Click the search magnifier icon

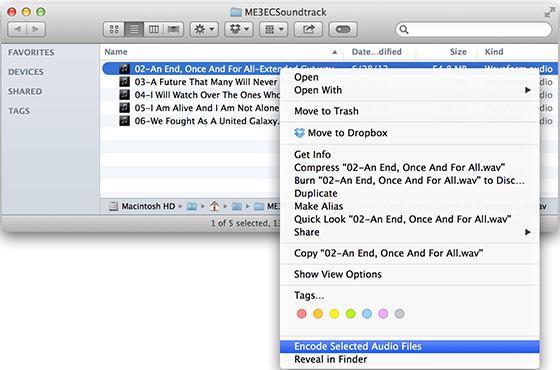[404, 29]
